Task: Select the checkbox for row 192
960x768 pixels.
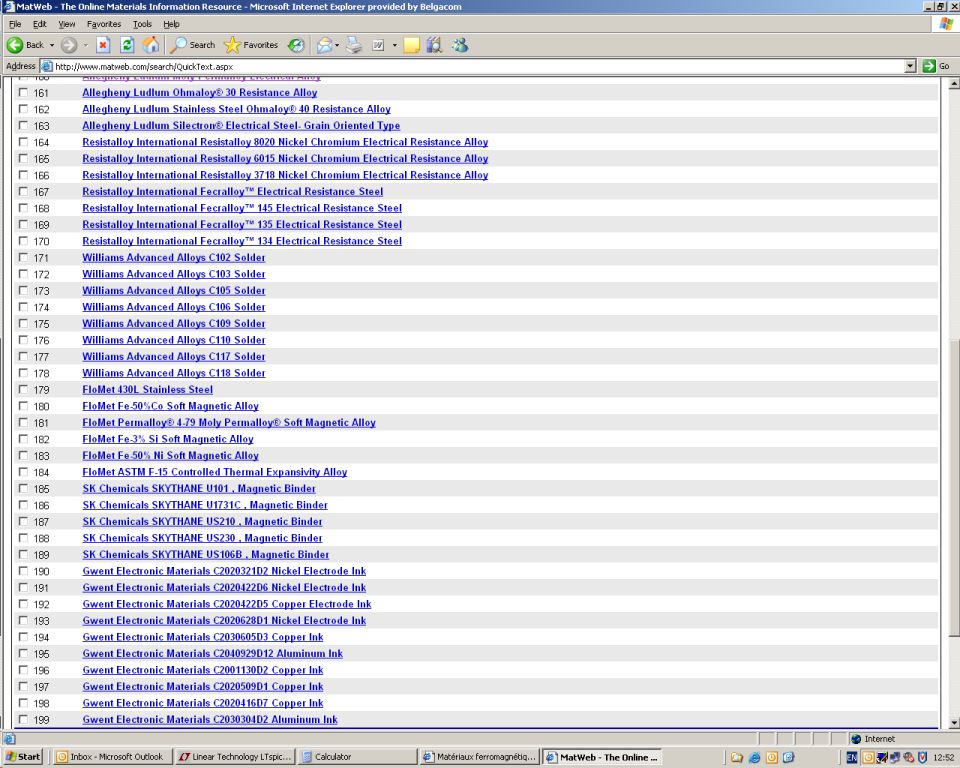Action: tap(23, 604)
